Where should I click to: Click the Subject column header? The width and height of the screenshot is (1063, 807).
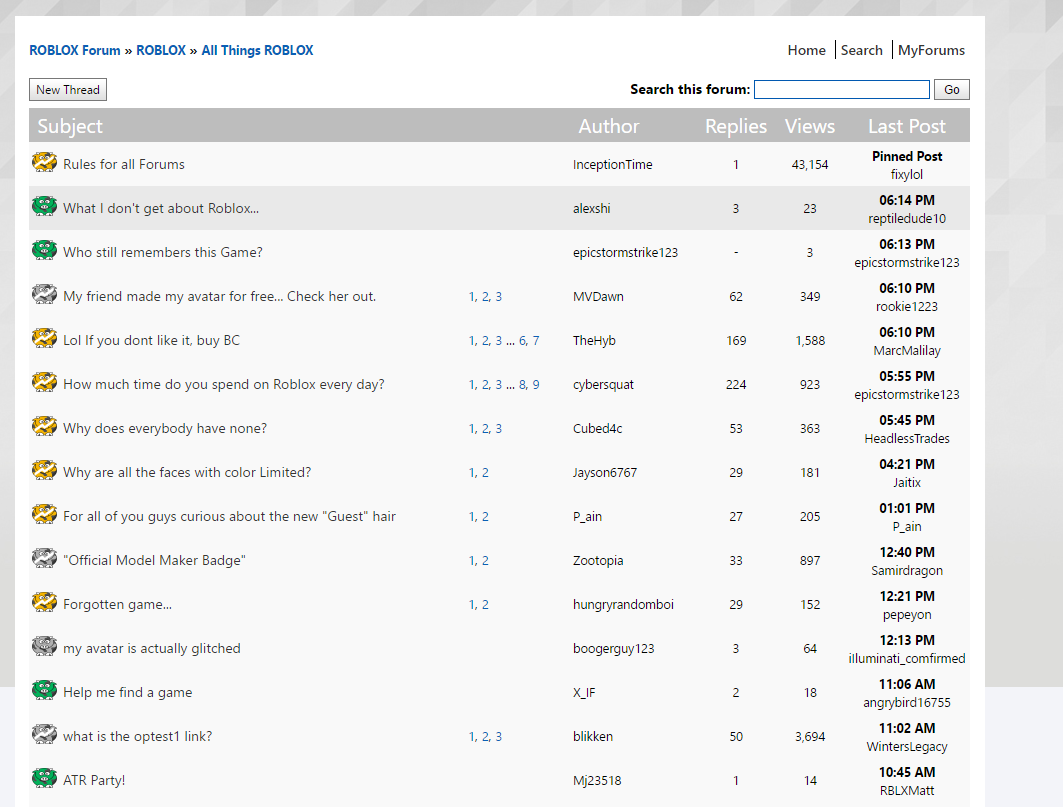[x=70, y=126]
